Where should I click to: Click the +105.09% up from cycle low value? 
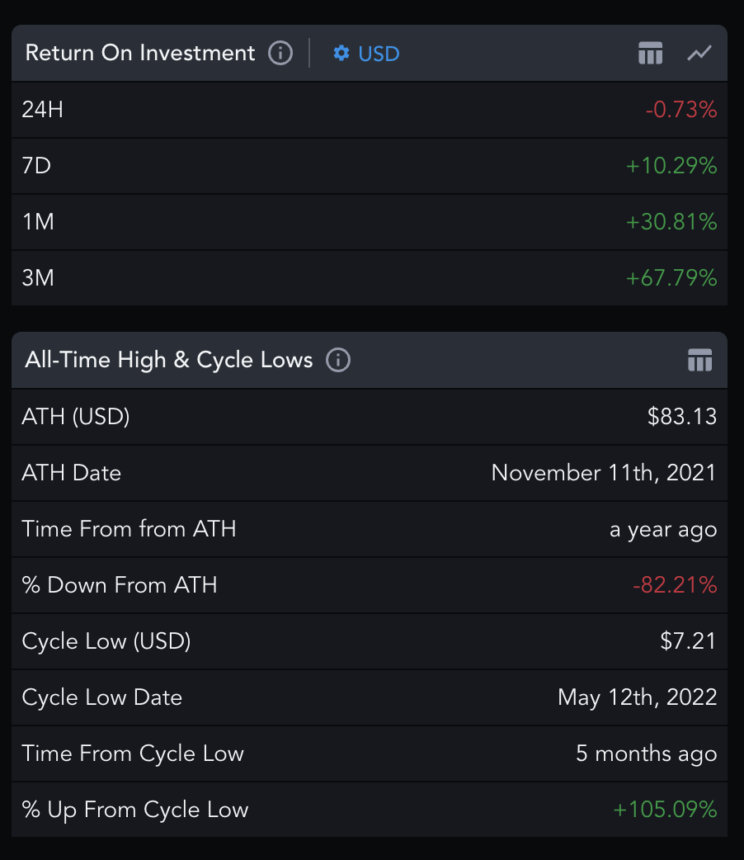665,809
